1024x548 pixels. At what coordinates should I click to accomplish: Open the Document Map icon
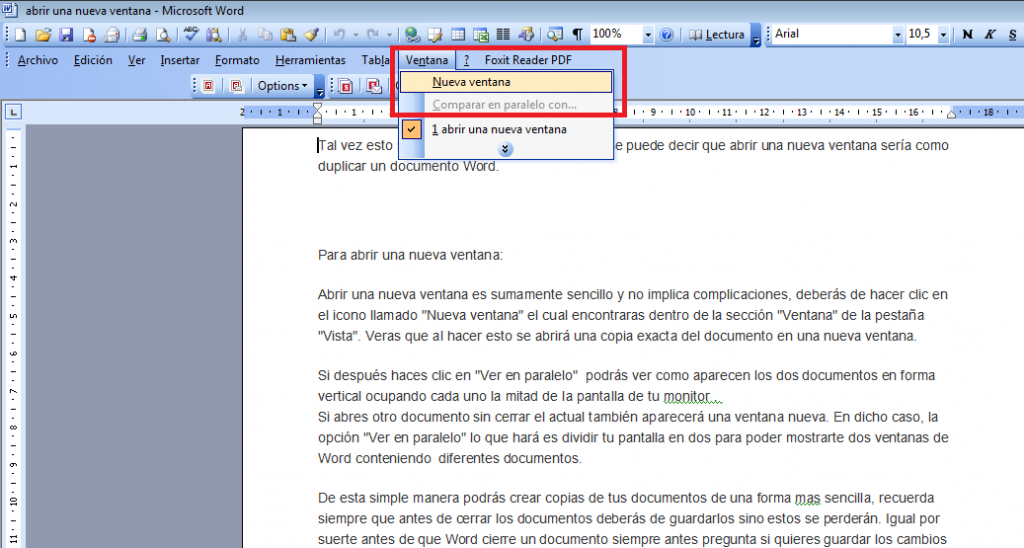click(554, 35)
